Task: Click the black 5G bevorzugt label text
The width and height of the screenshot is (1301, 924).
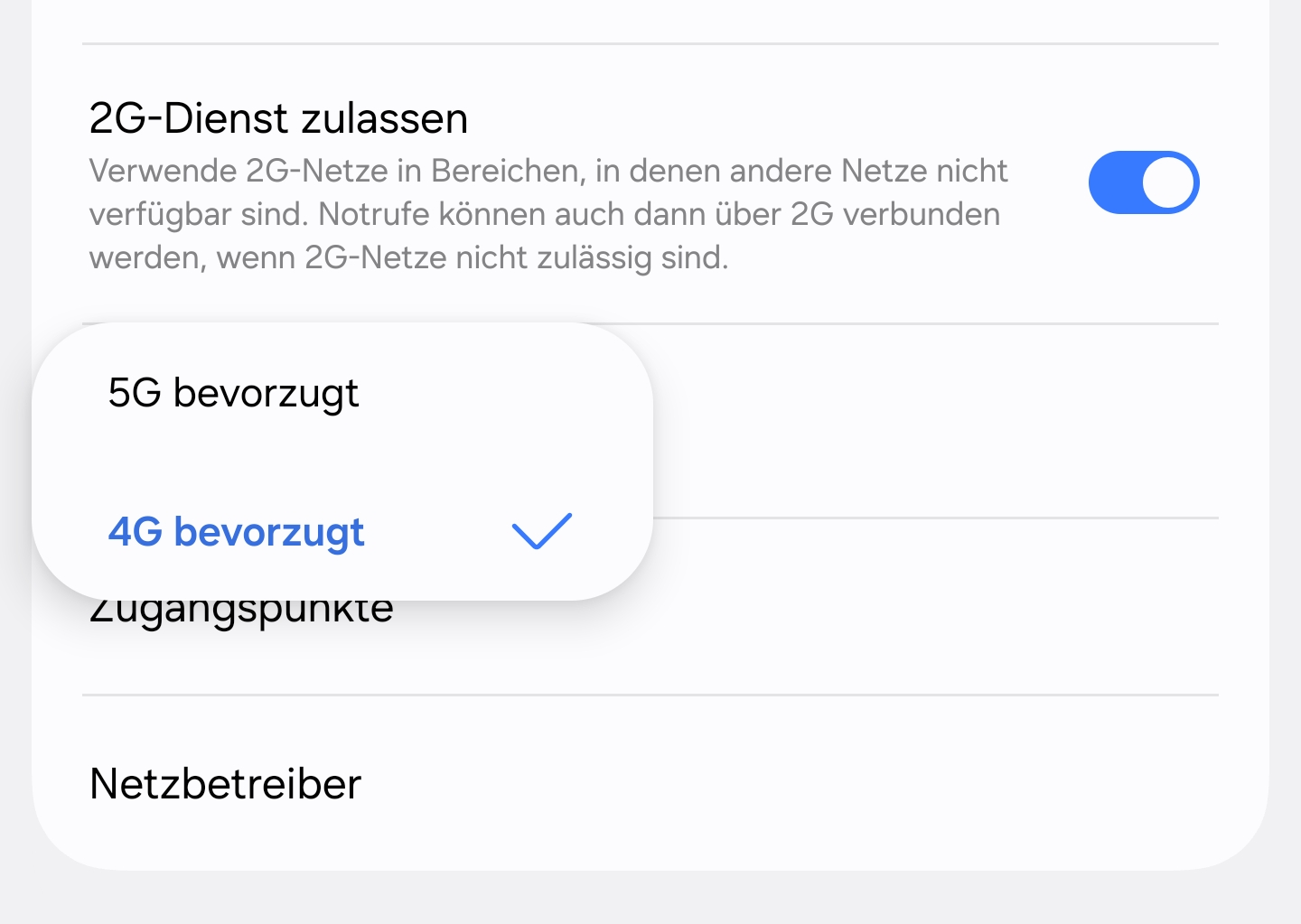Action: pos(233,394)
